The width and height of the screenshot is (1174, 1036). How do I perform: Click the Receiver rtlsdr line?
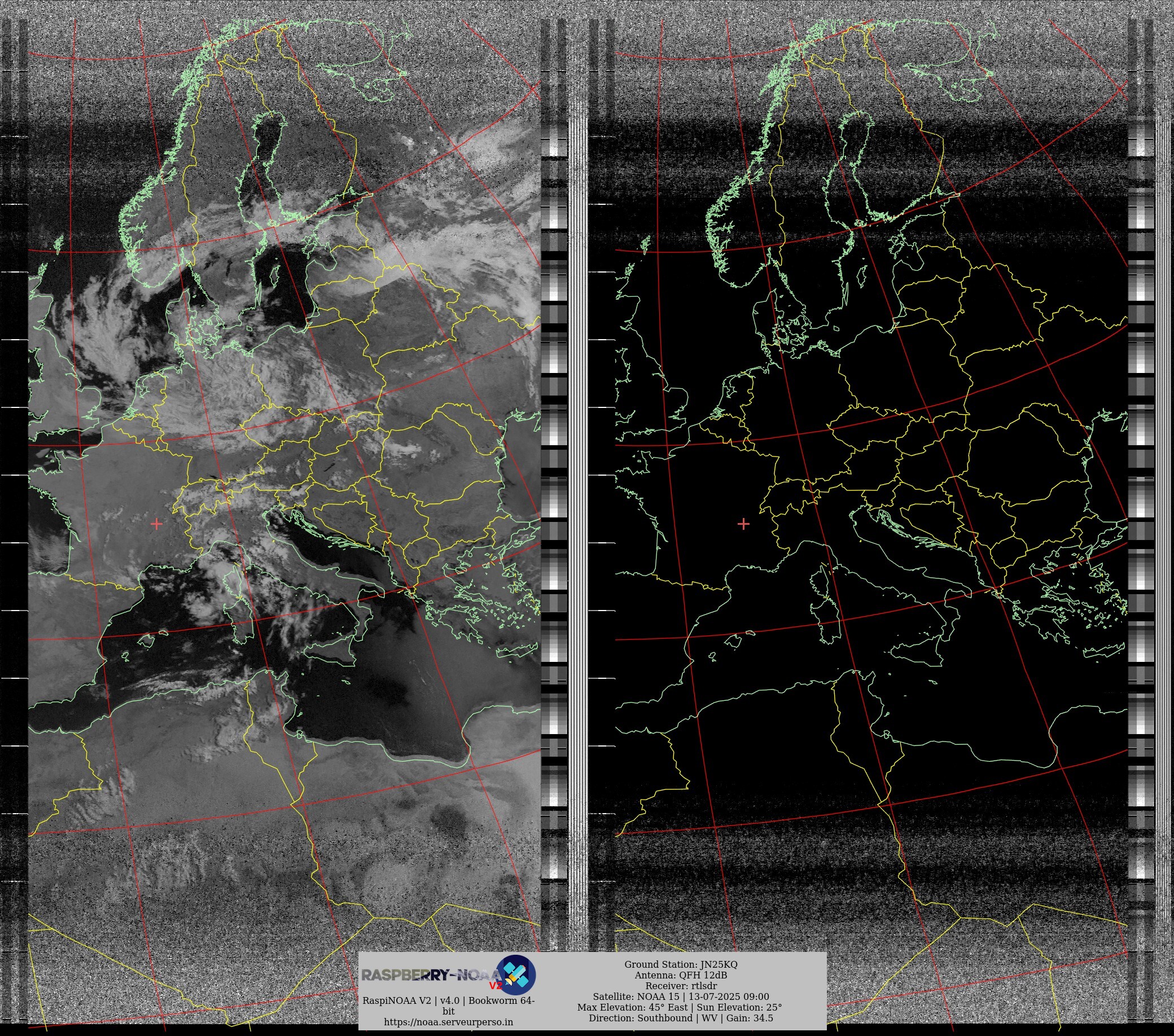(x=681, y=985)
